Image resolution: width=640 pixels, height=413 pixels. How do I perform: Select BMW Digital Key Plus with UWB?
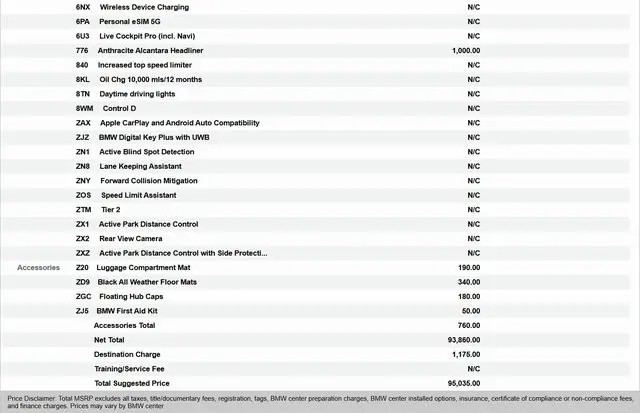point(154,137)
